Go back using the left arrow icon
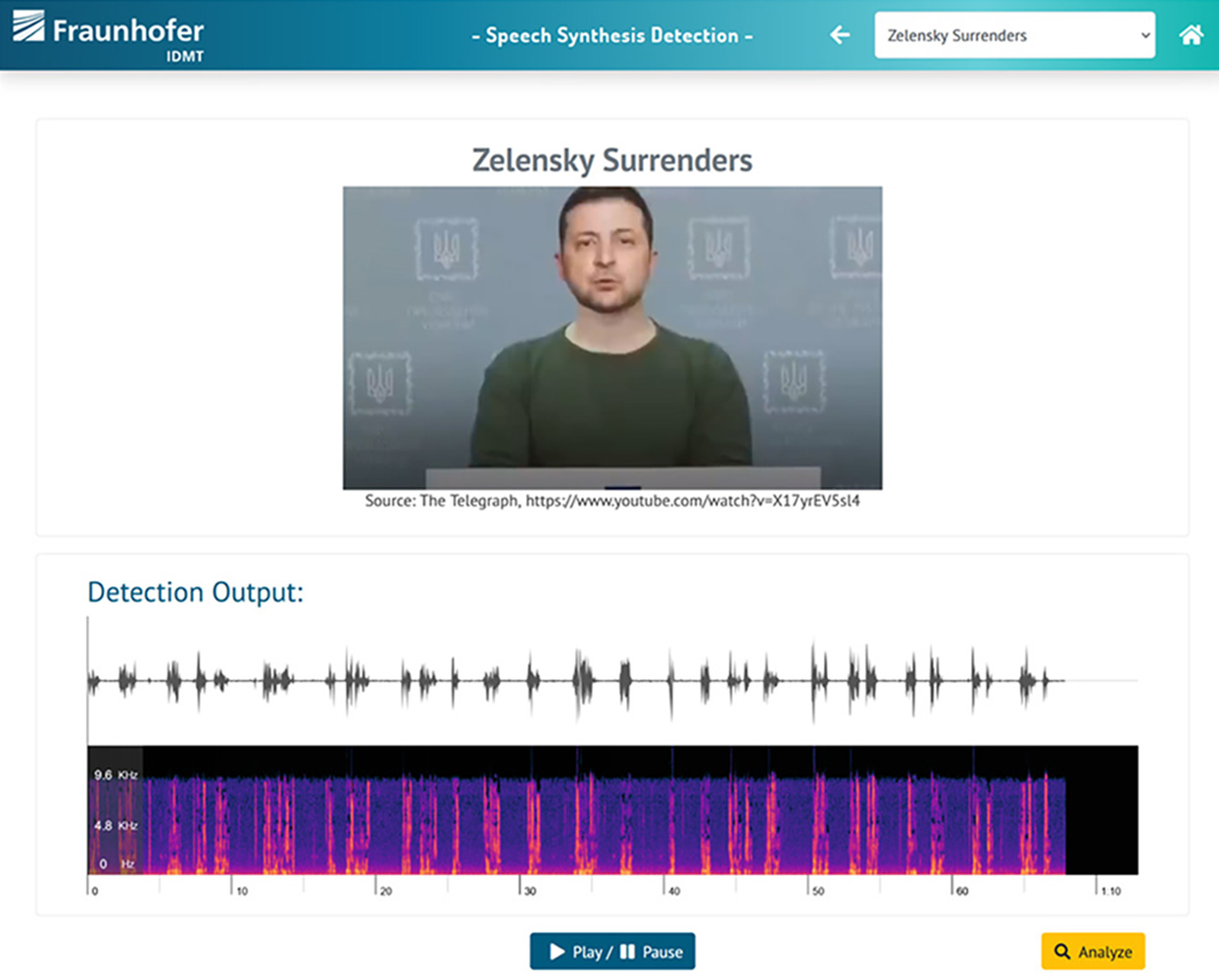1219x980 pixels. tap(840, 35)
